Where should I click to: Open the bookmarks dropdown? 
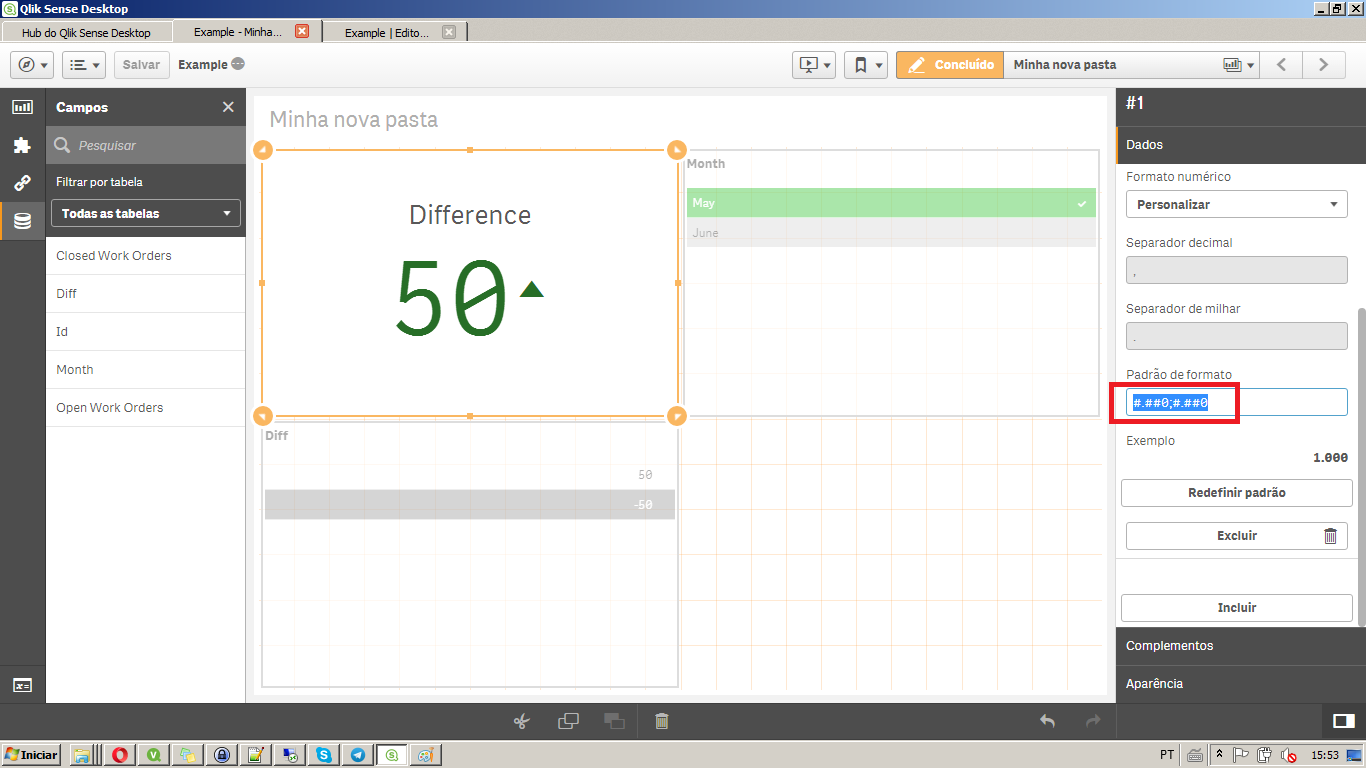tap(865, 65)
